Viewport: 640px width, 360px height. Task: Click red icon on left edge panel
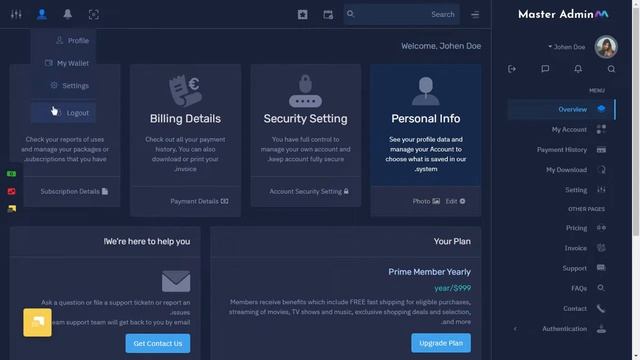(11, 191)
